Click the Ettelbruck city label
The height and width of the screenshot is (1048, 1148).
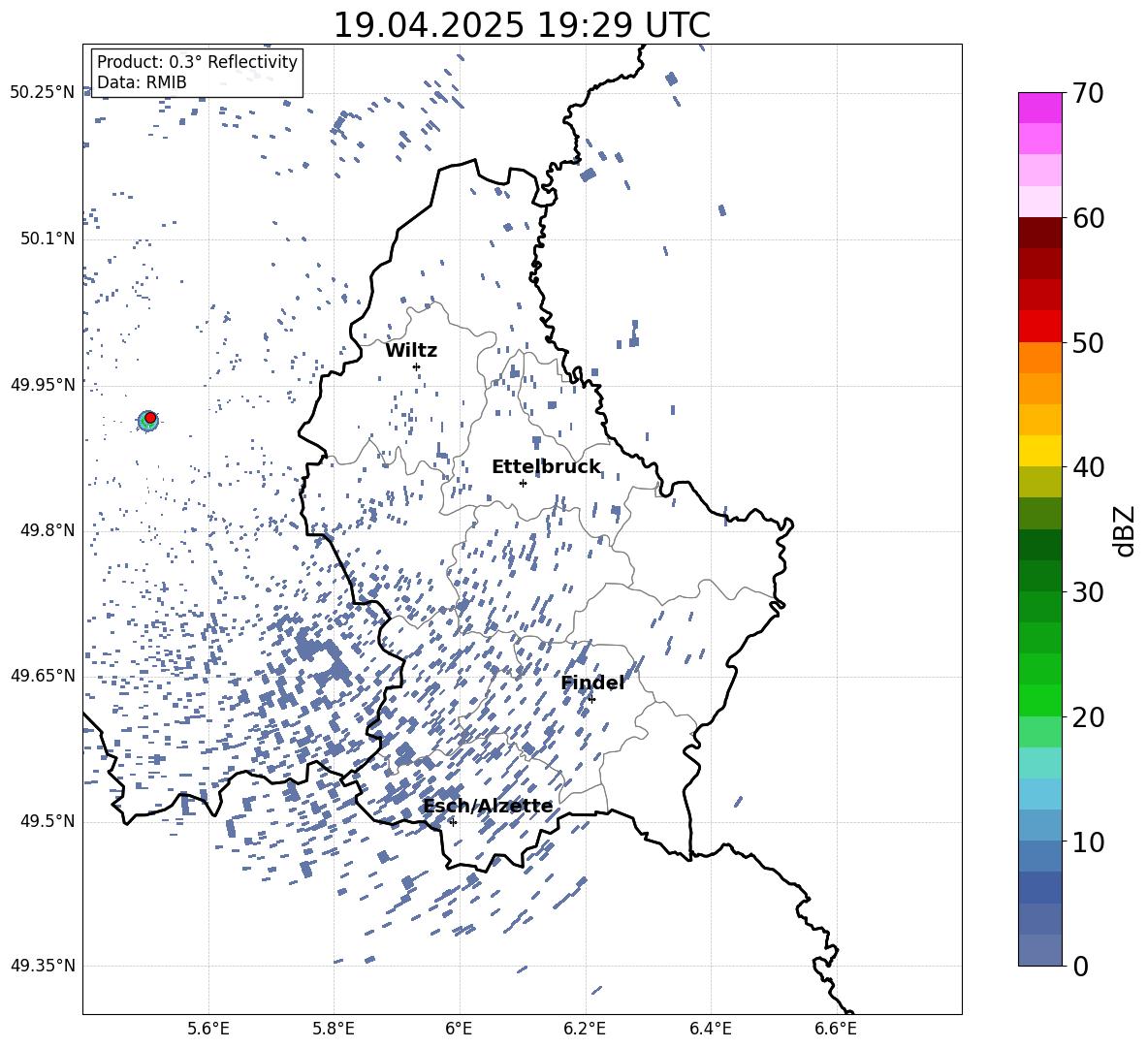pos(546,467)
